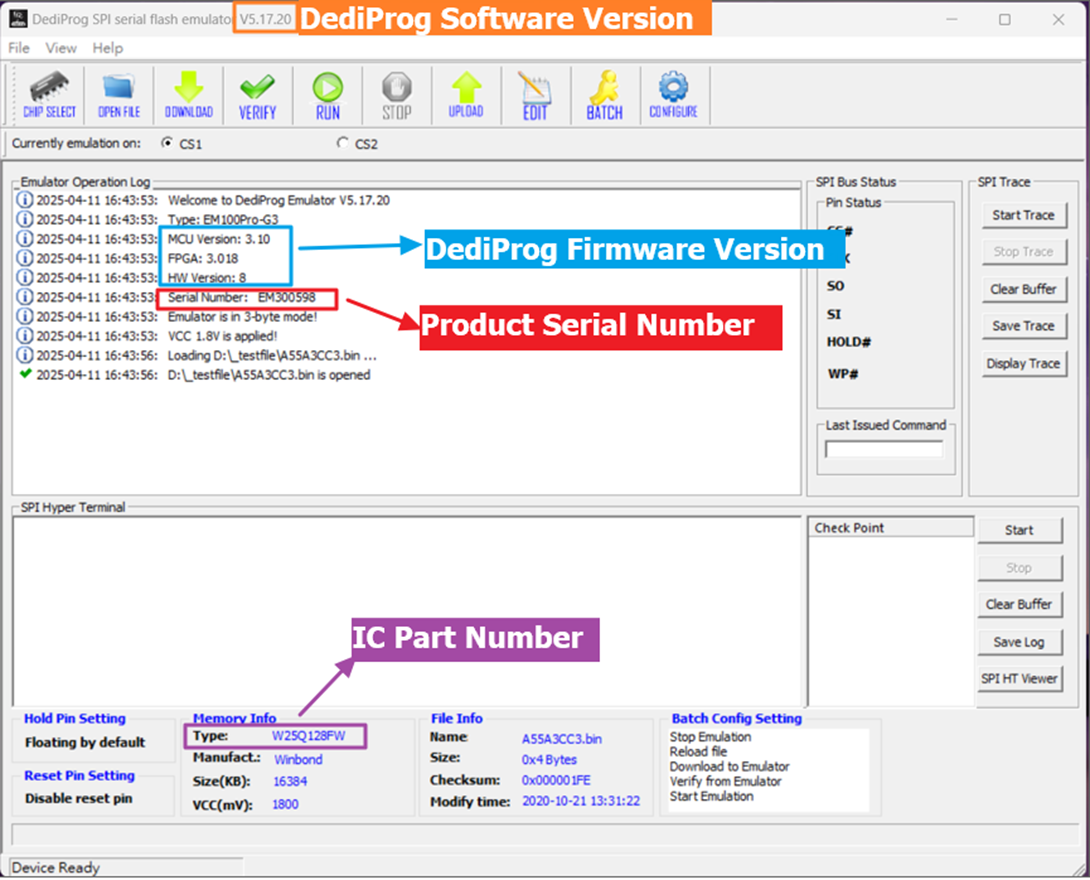Viewport: 1090px width, 880px height.
Task: Open the Chip Select tool
Action: (49, 95)
